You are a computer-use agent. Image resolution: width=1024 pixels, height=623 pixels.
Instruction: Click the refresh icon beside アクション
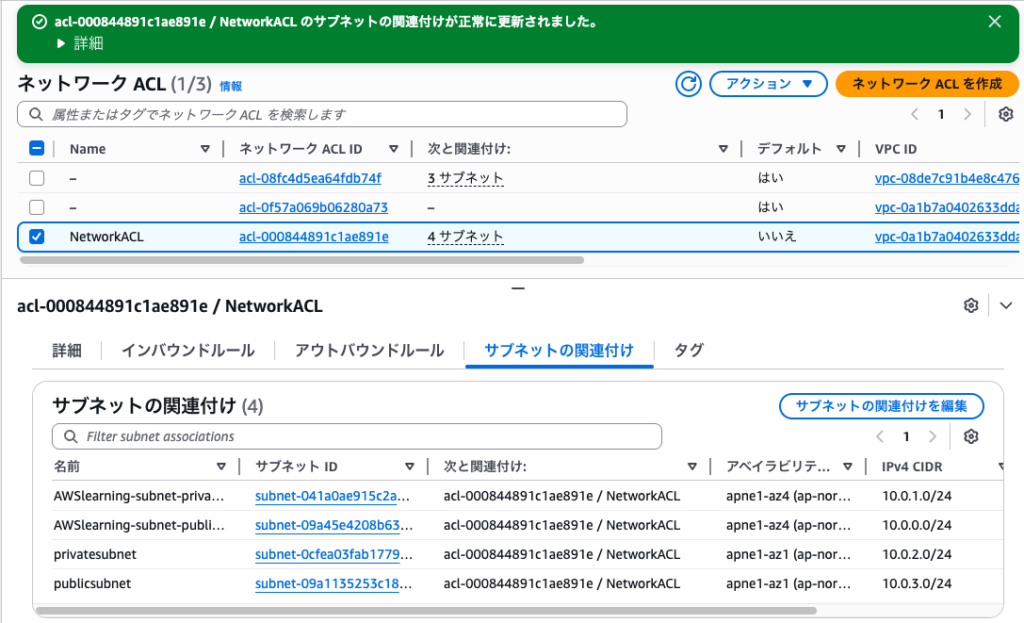pos(688,84)
